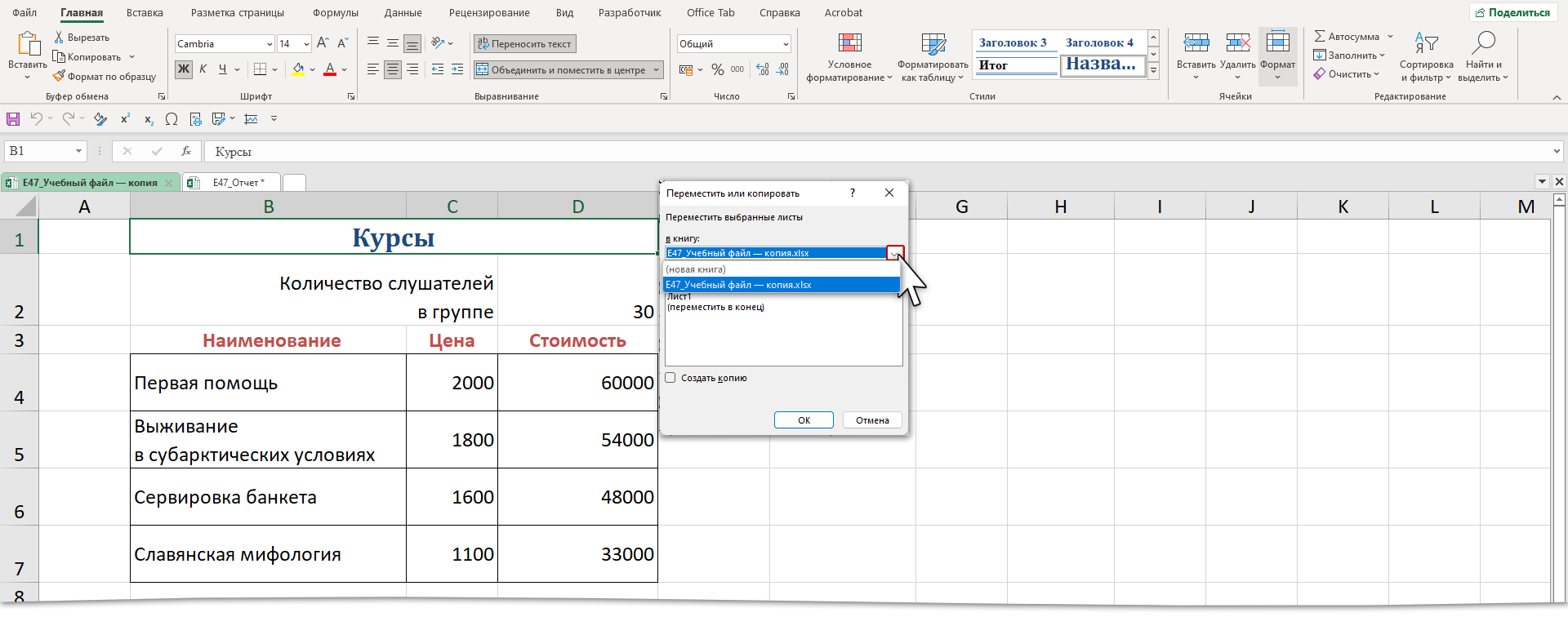
Task: Switch to the E47_Отчет workbook tab
Action: point(232,182)
